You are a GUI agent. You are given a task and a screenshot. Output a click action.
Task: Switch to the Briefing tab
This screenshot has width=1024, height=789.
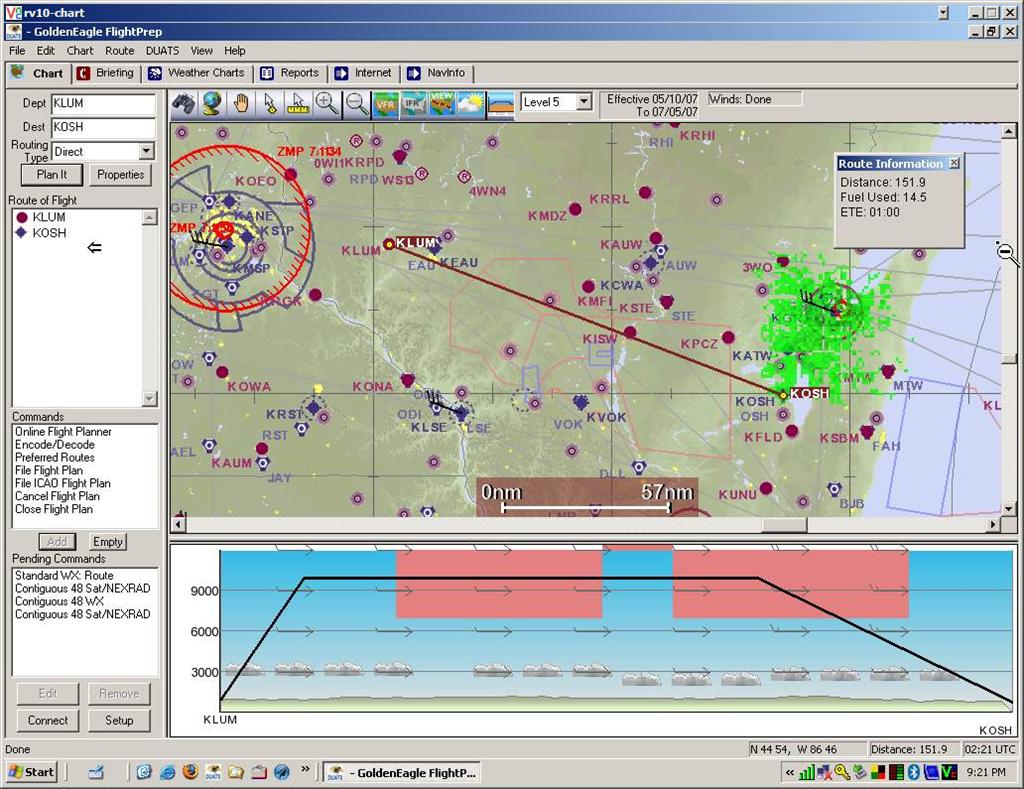pos(106,73)
